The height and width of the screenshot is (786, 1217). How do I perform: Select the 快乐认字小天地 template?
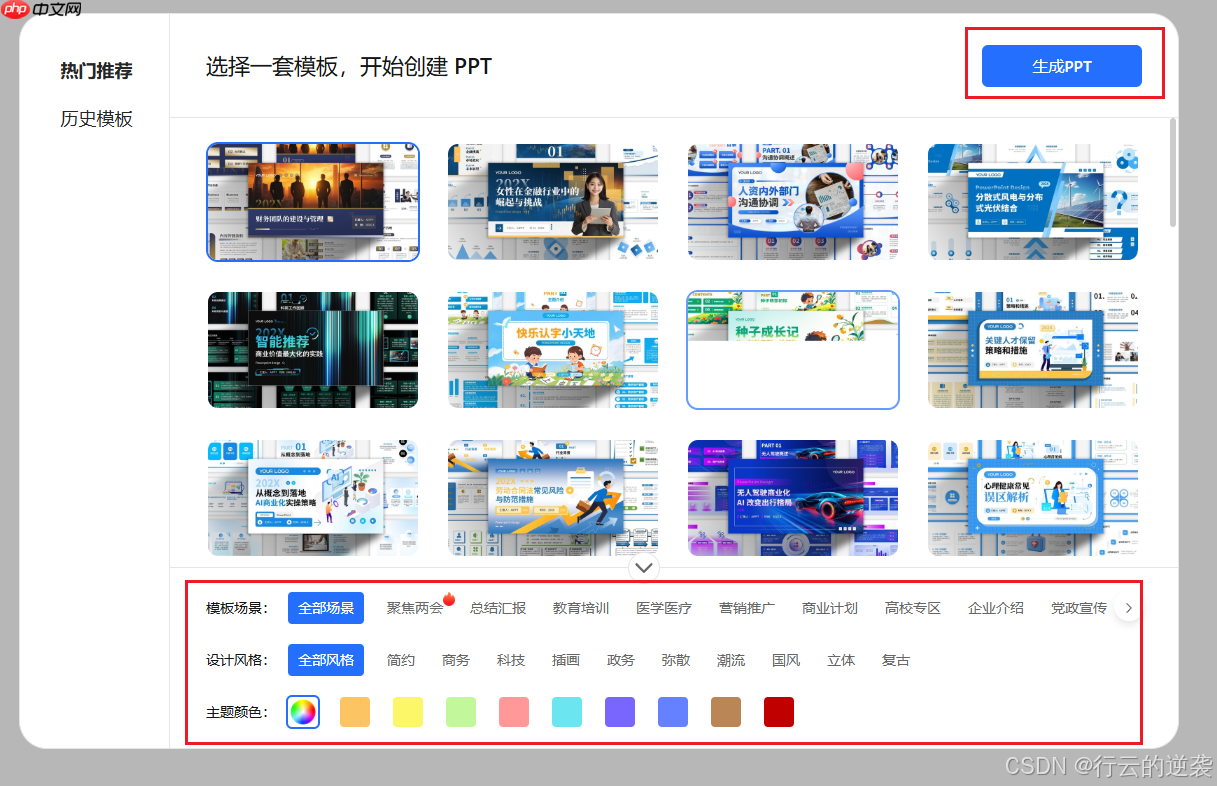click(x=552, y=350)
